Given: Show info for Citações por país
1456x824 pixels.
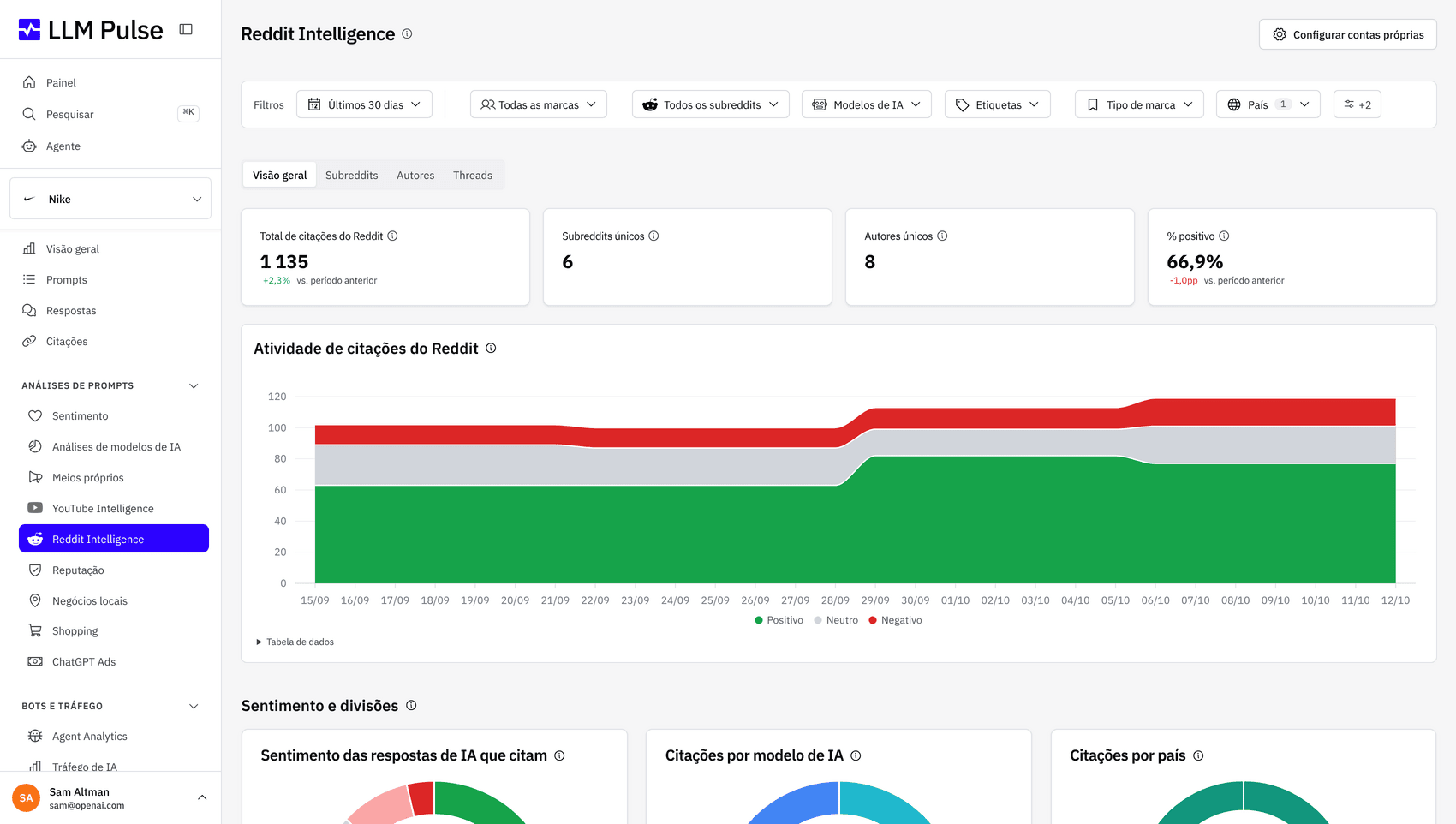Looking at the screenshot, I should tap(1198, 755).
